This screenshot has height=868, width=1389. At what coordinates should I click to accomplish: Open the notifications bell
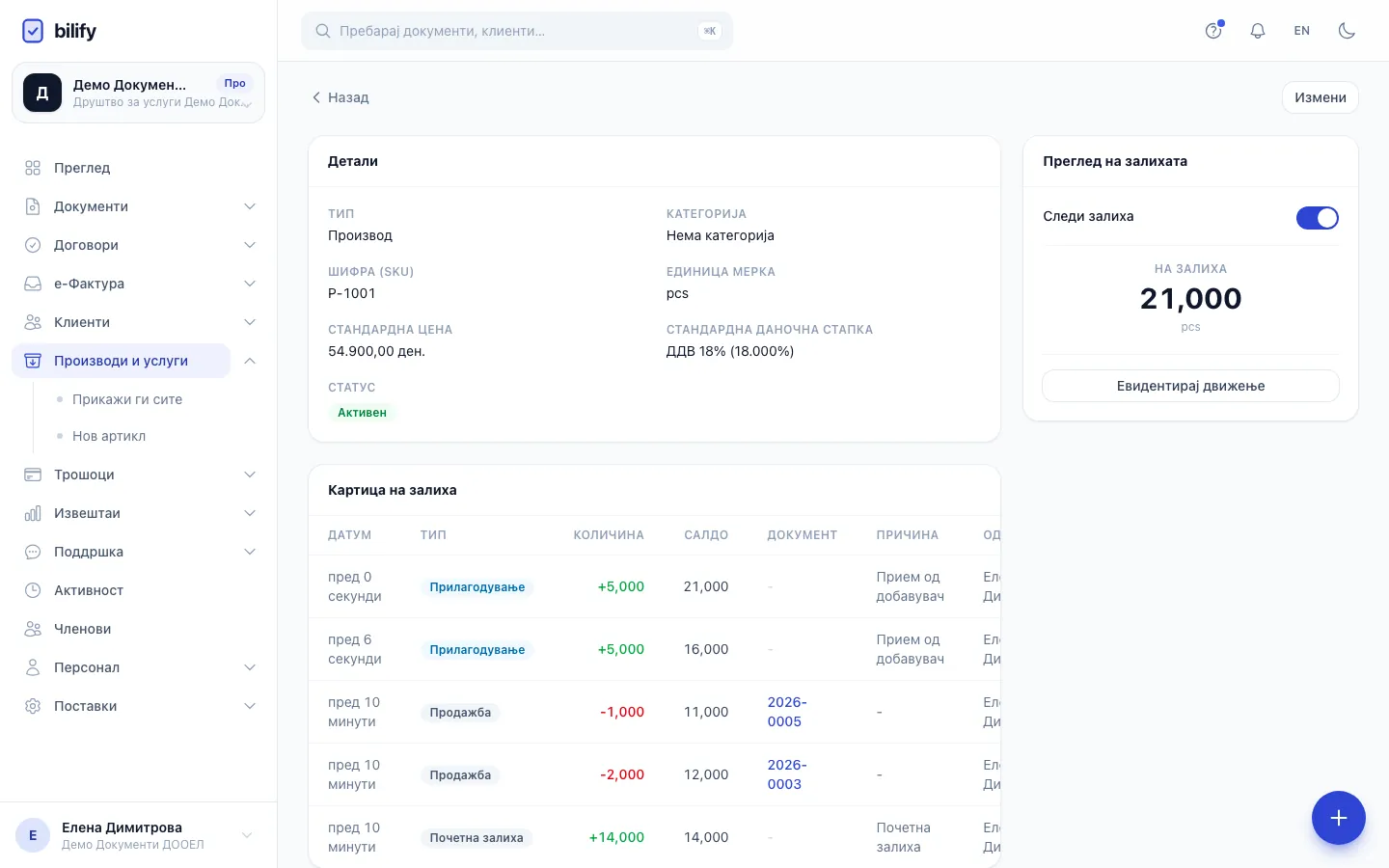(1258, 31)
